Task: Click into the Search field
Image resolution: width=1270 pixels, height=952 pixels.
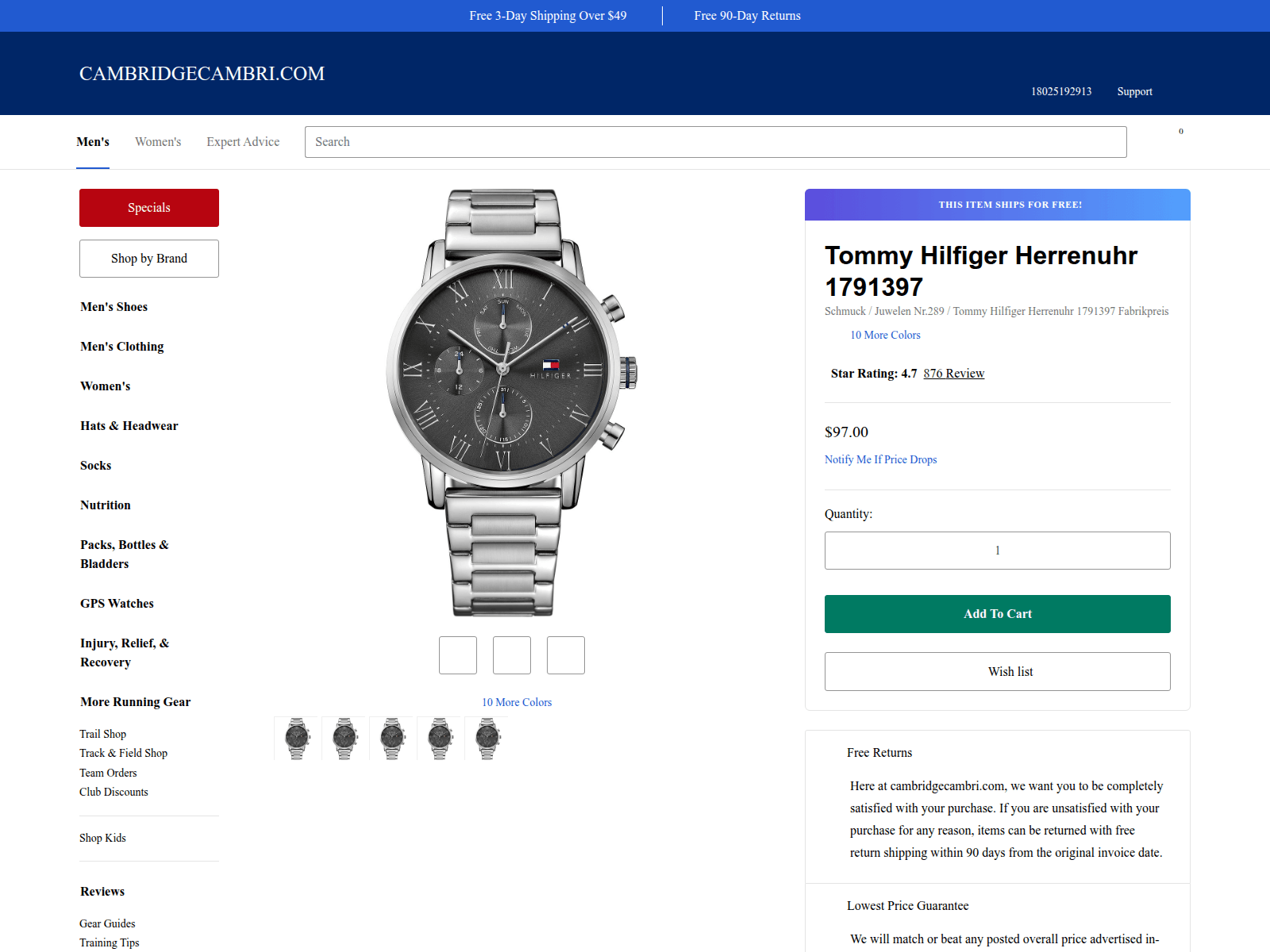Action: (716, 142)
